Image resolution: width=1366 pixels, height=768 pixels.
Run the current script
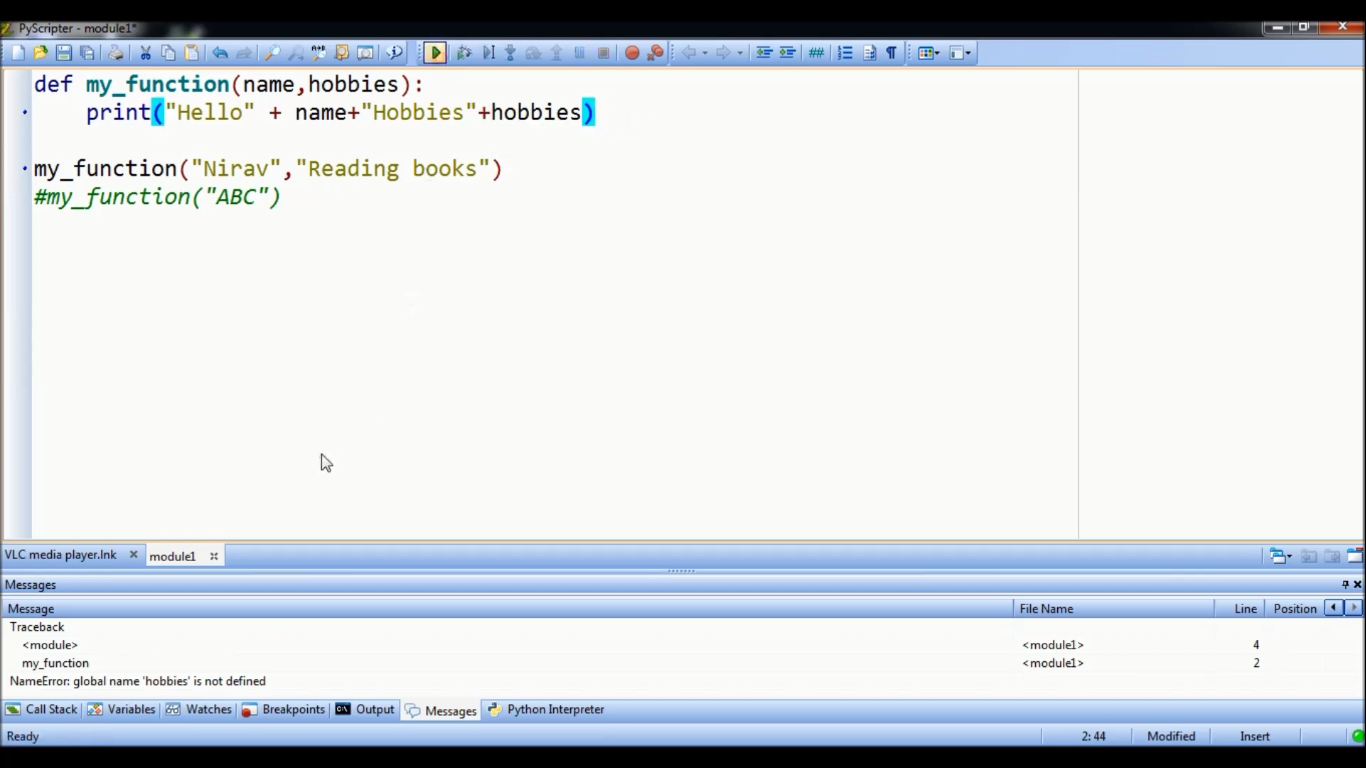coord(435,52)
